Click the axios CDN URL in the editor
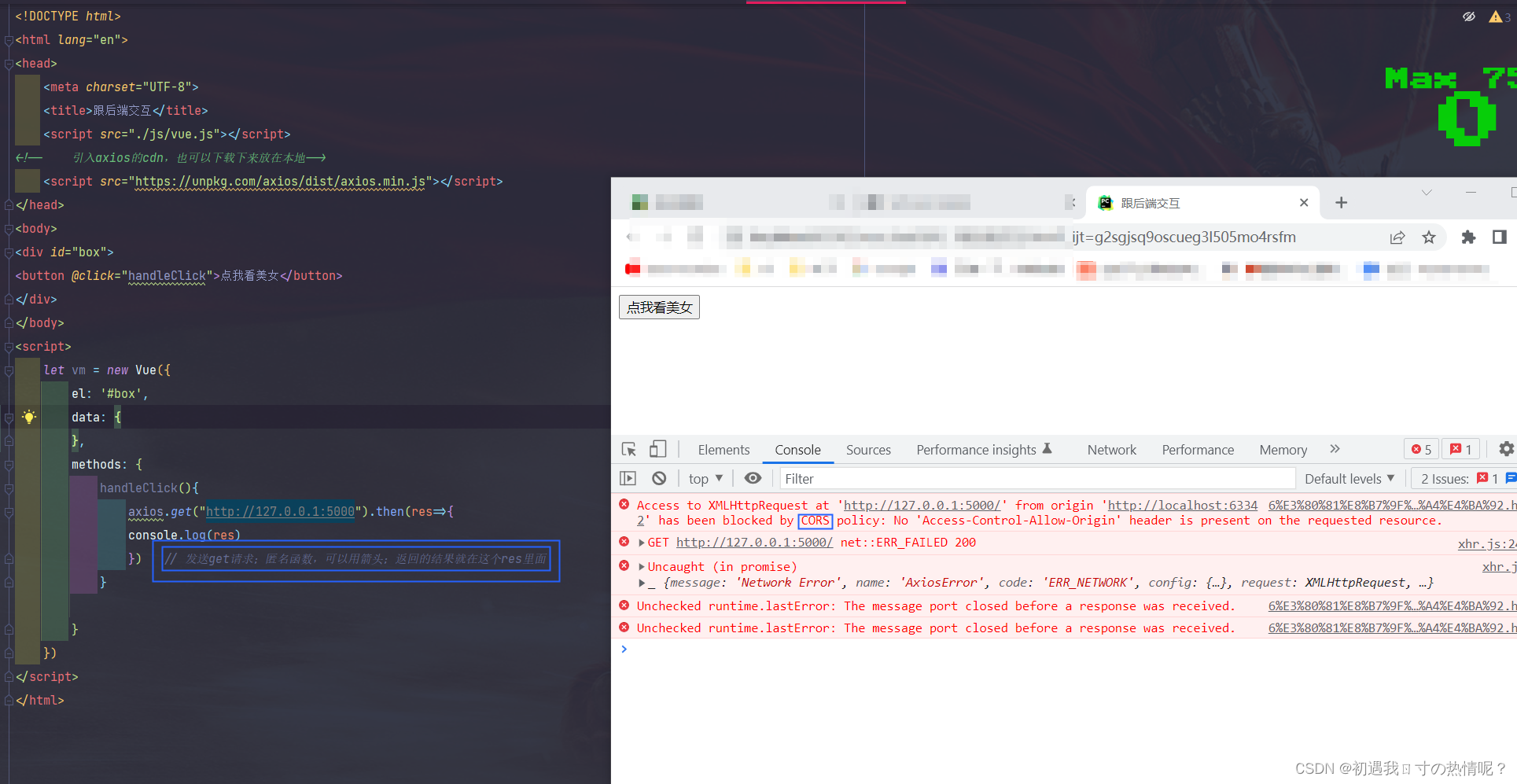The height and width of the screenshot is (784, 1517). (x=281, y=182)
